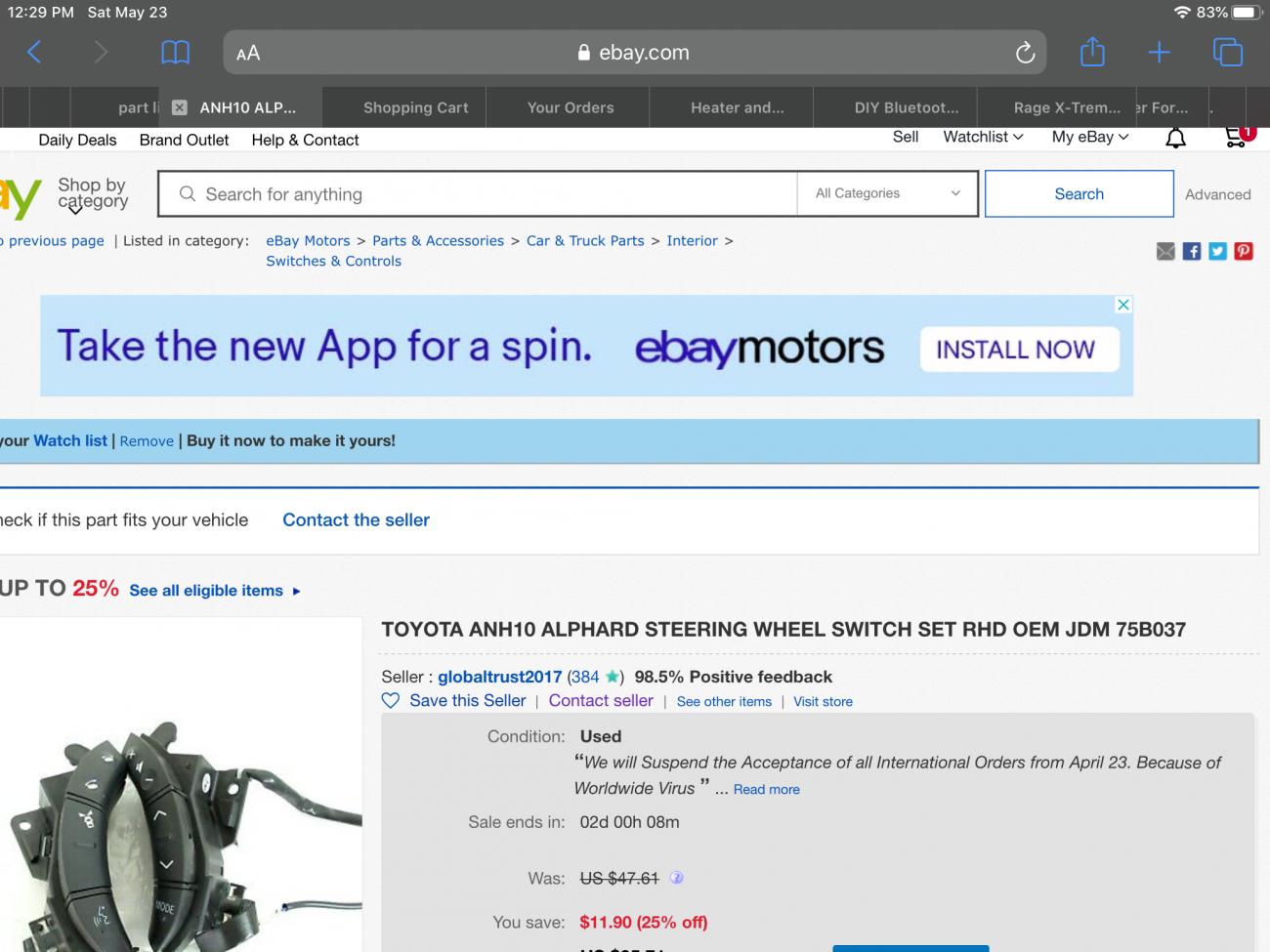Open the Safari share sheet icon
This screenshot has height=952, width=1270.
[1092, 52]
